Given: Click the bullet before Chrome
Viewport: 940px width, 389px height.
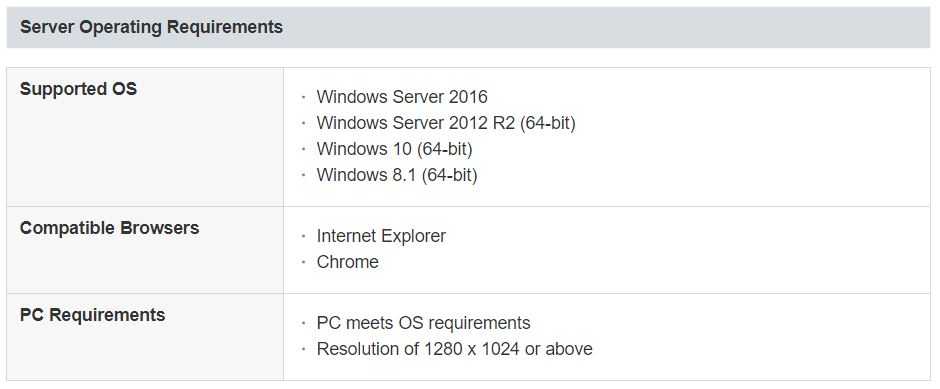Looking at the screenshot, I should (303, 262).
